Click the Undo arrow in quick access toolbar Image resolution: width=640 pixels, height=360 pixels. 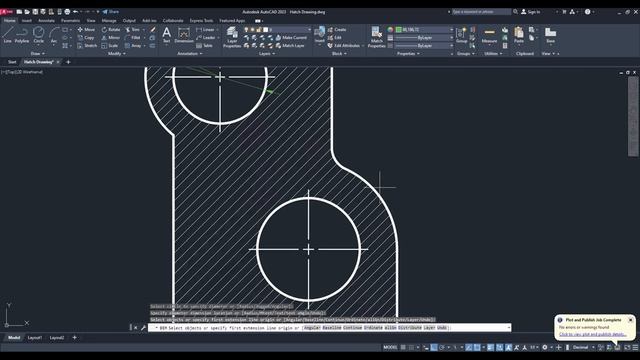click(76, 12)
